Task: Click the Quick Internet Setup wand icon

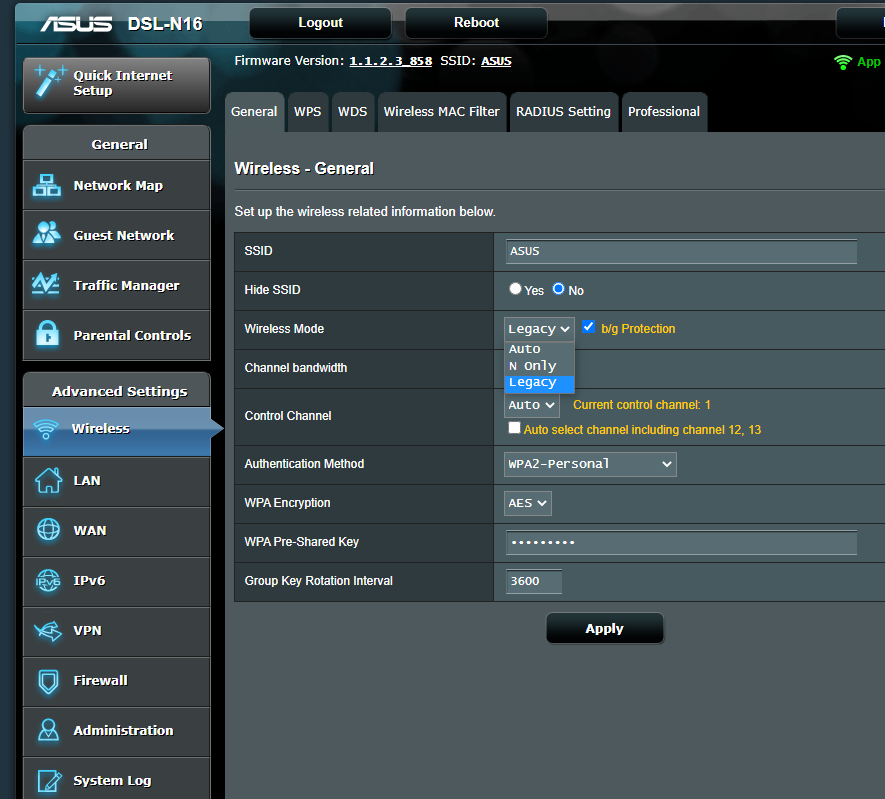Action: point(48,82)
